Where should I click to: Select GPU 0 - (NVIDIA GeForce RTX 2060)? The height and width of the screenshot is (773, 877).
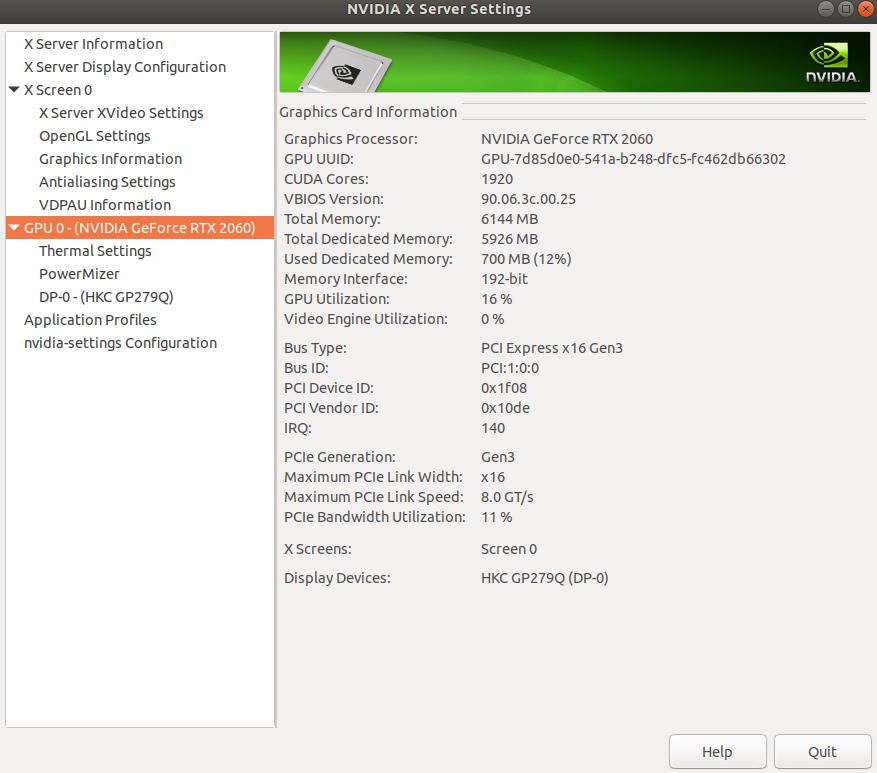140,228
